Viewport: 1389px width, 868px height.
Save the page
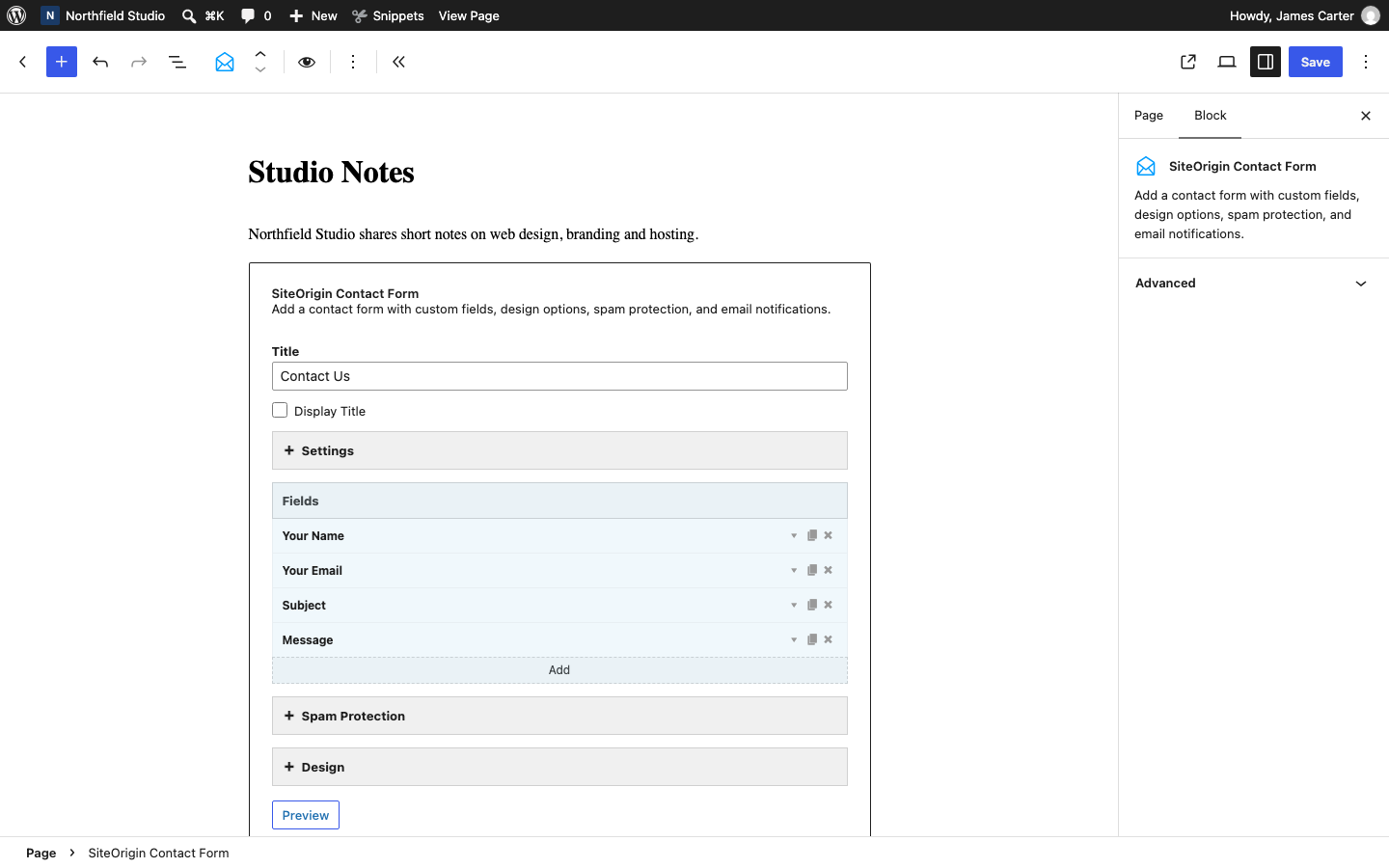pos(1316,62)
